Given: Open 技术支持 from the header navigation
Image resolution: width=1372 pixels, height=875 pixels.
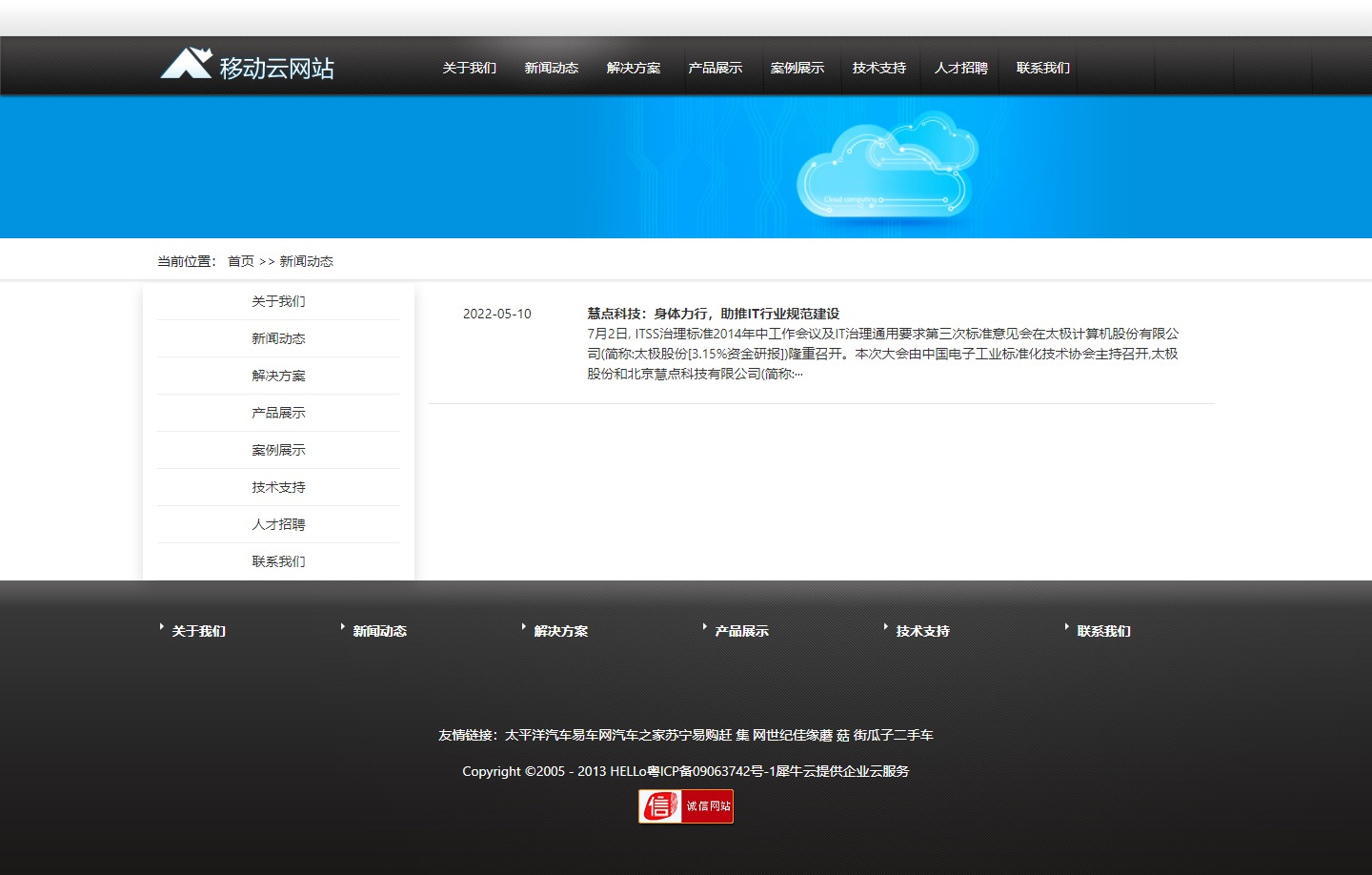Looking at the screenshot, I should [878, 68].
